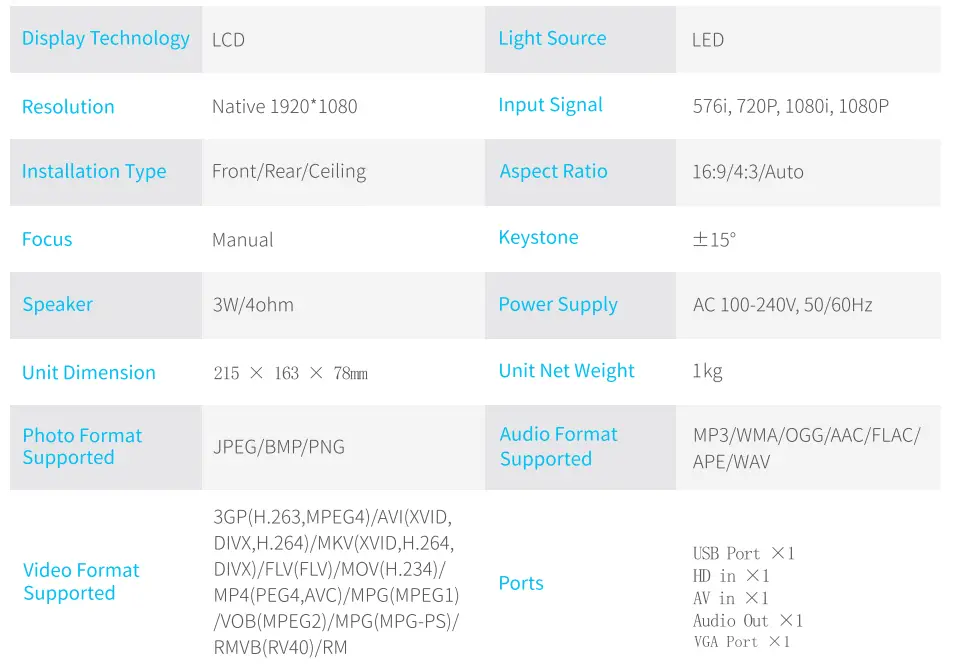964x670 pixels.
Task: Select the Front/Rear/Ceiling value text
Action: point(289,172)
